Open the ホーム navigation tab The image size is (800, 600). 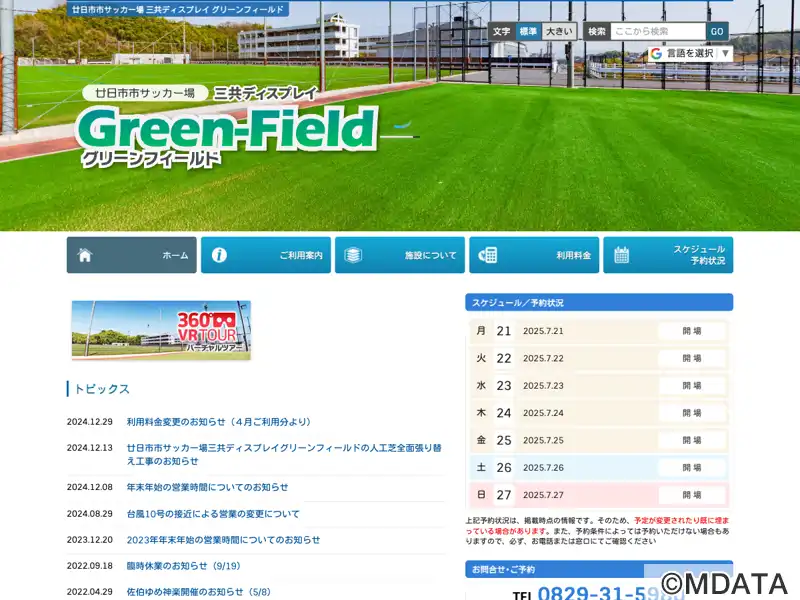tap(132, 255)
